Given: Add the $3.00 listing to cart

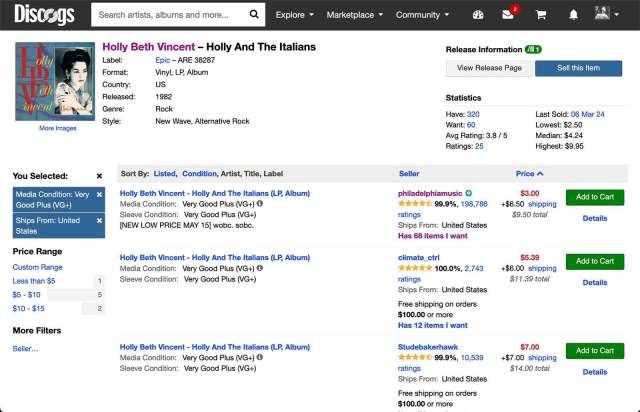Looking at the screenshot, I should coord(594,197).
